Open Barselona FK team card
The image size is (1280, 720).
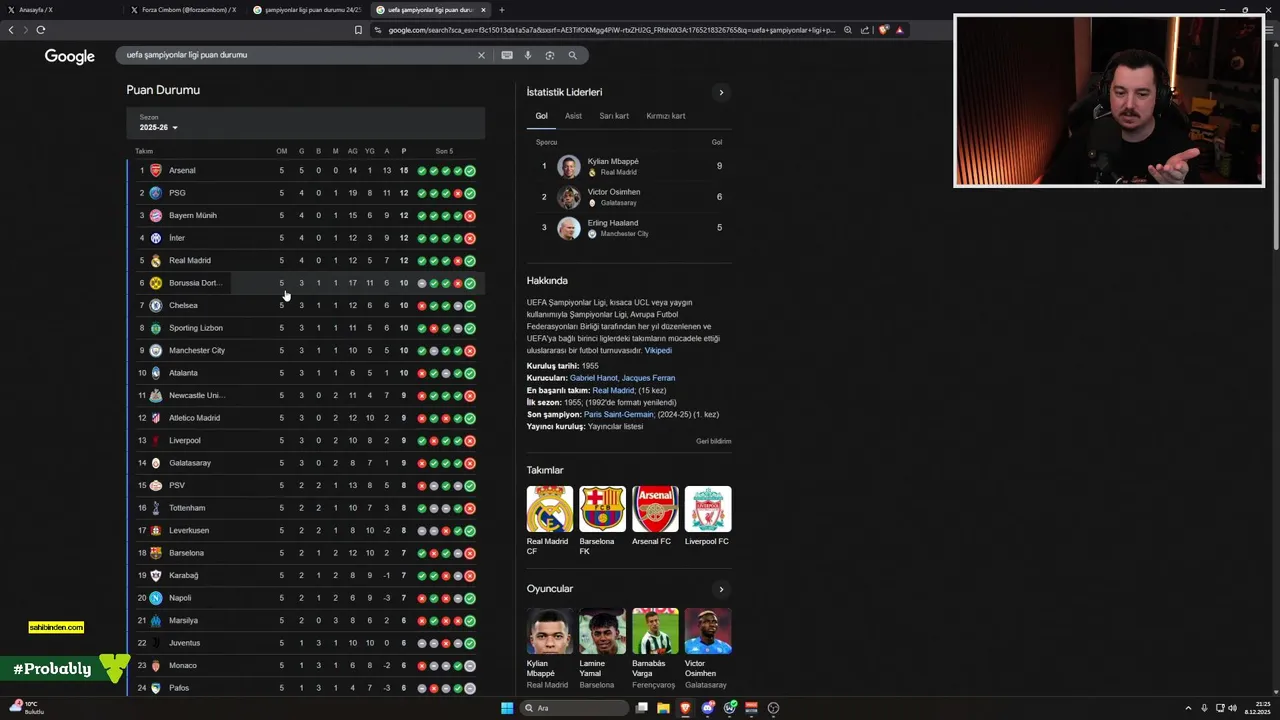click(x=602, y=520)
